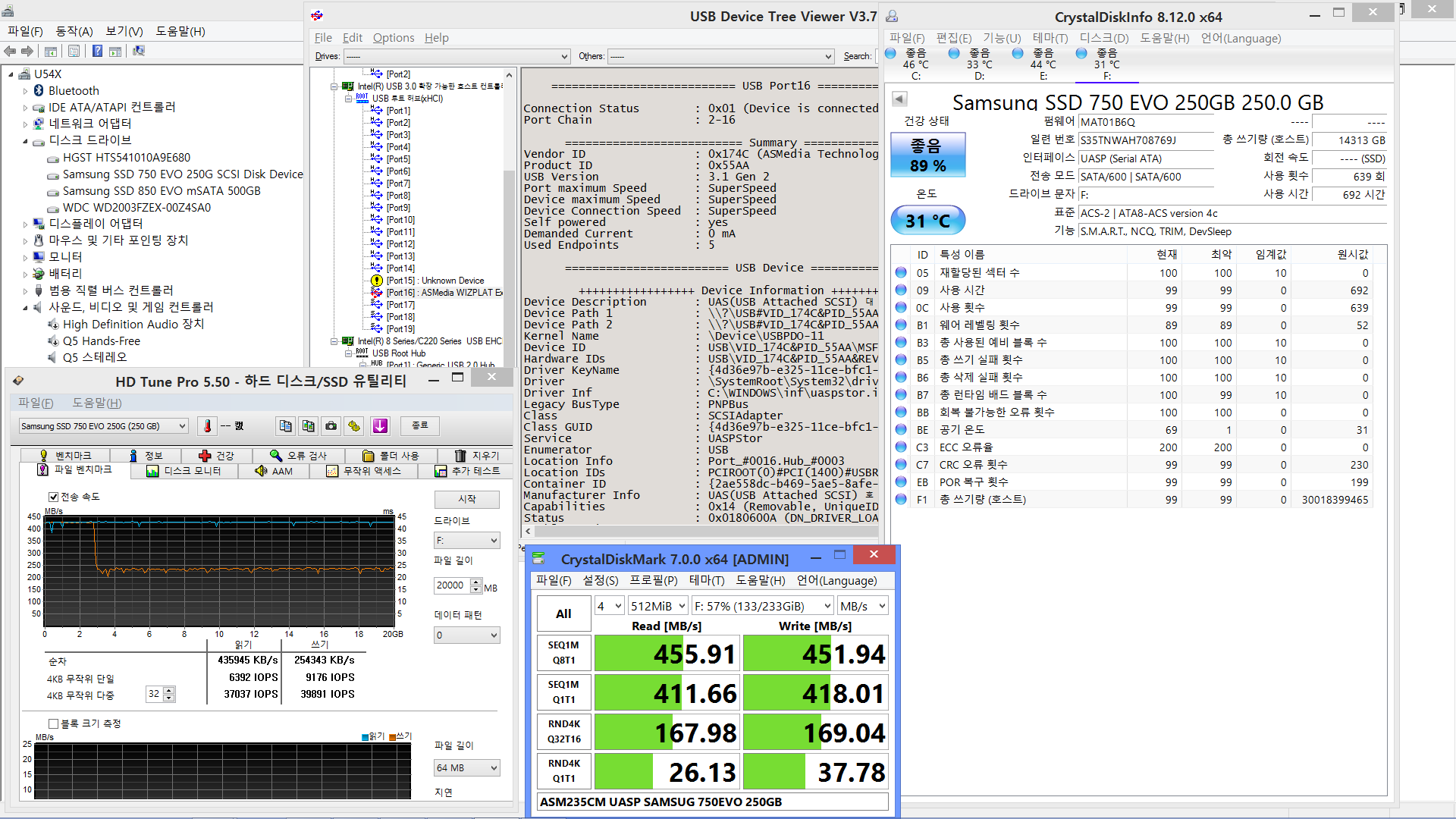Click Device Manager forward arrow icon

pos(27,51)
